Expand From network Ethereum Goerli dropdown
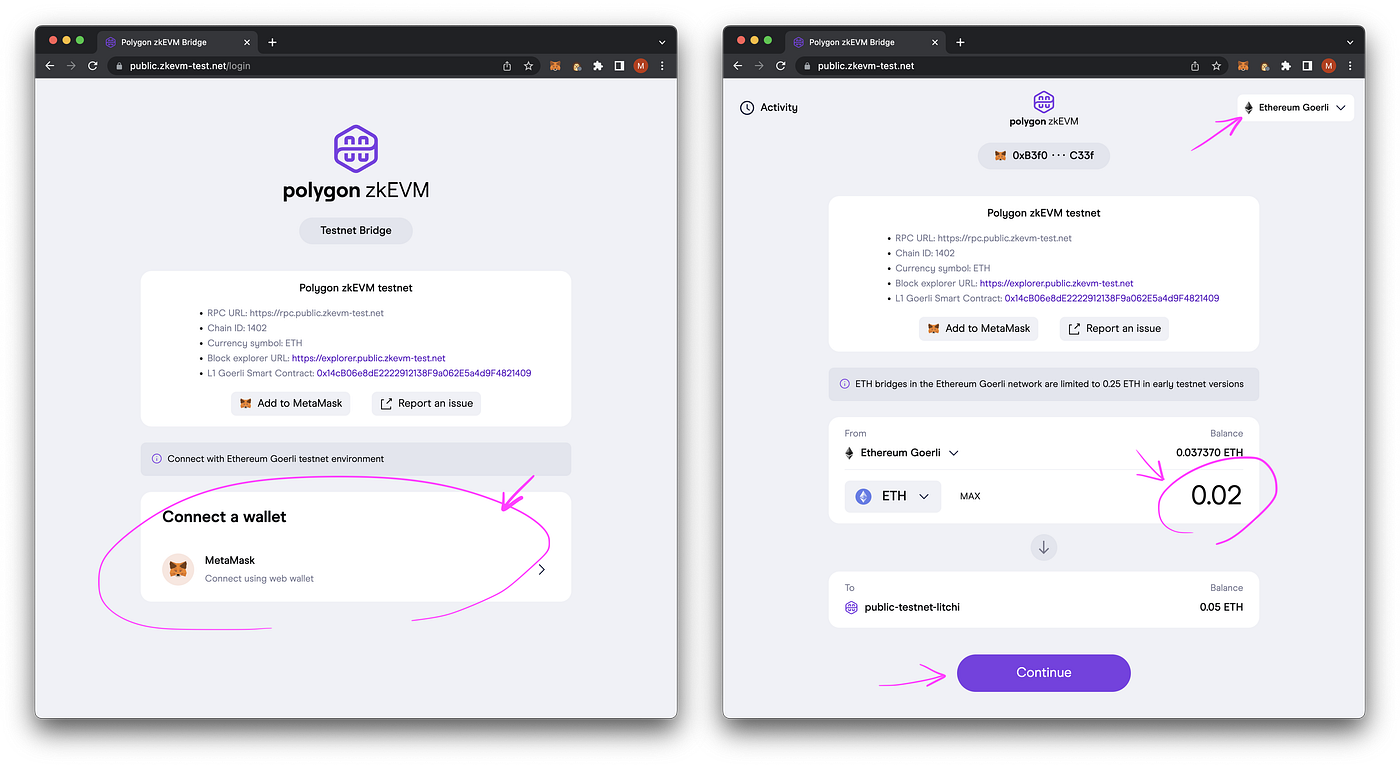 (902, 453)
